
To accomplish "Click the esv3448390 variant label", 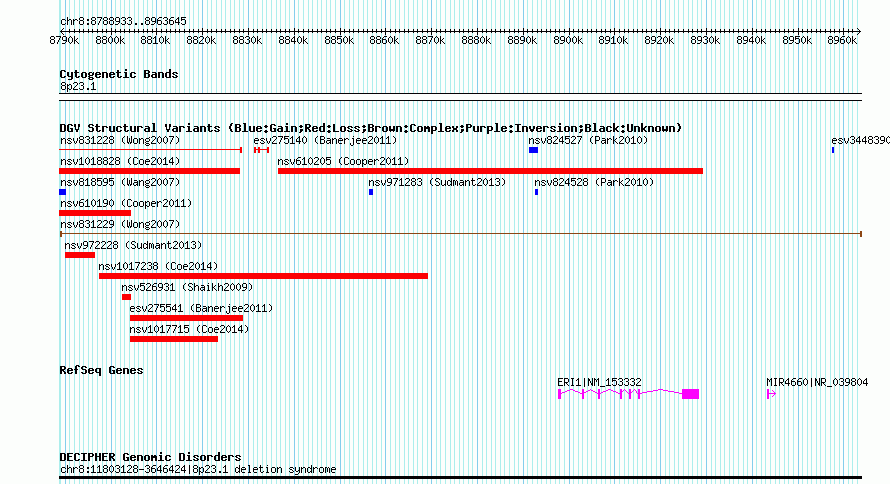I will [860, 140].
